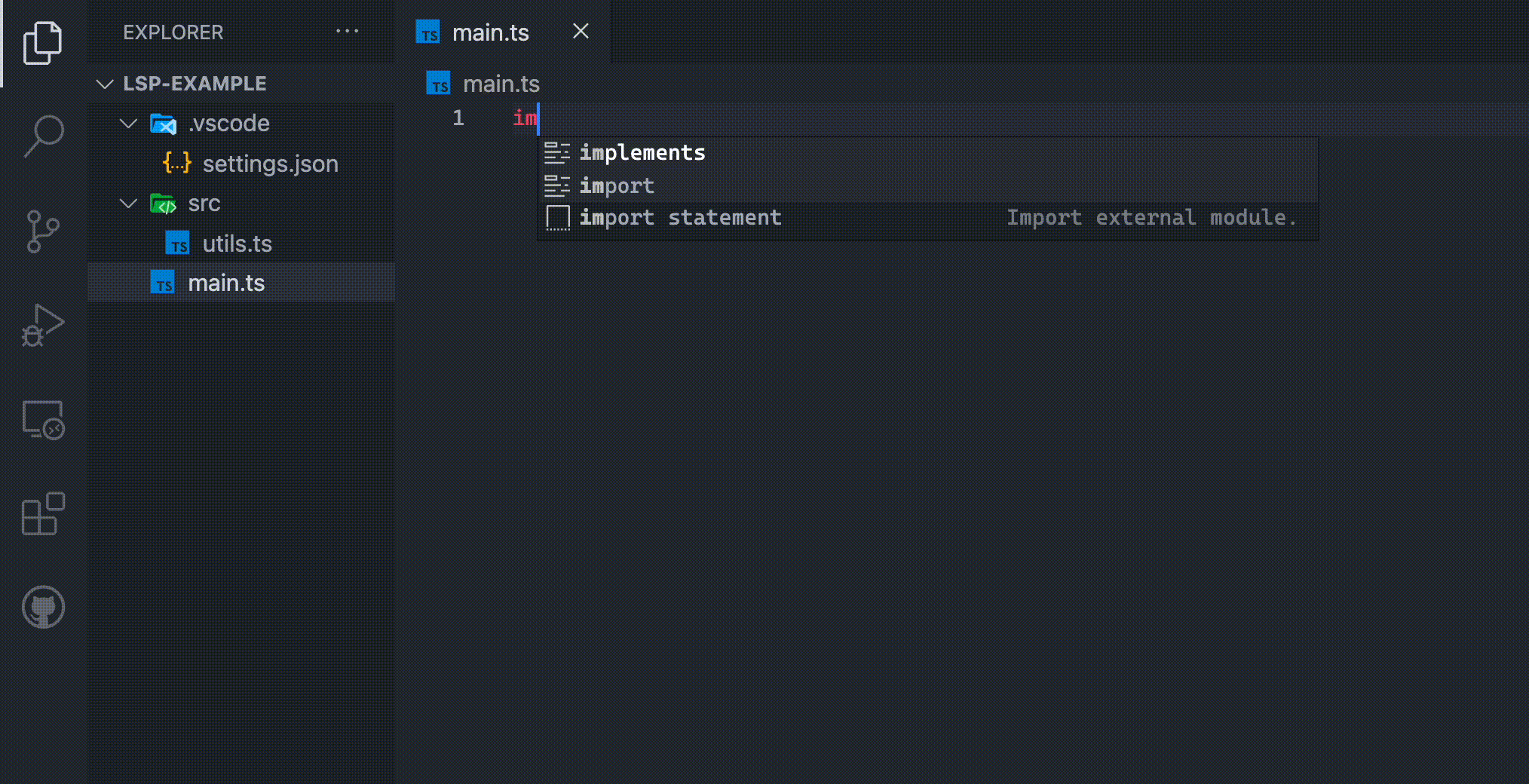Choose the 'import' keyword suggestion

click(617, 185)
